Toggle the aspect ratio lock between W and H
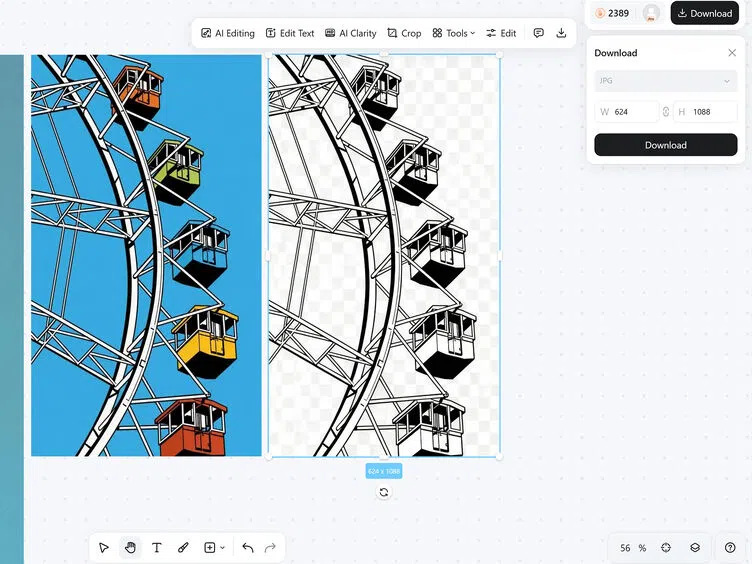 (x=666, y=112)
